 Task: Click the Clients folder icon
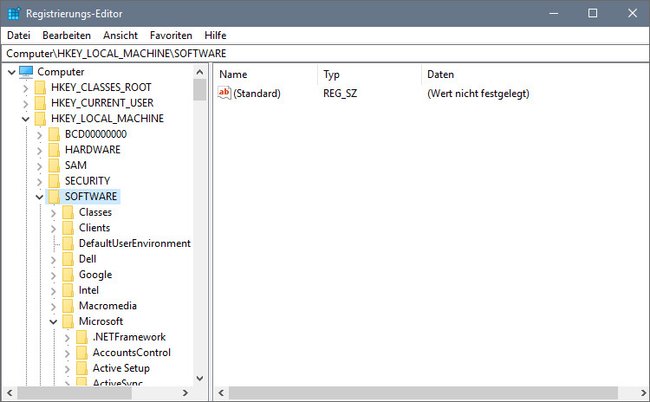(68, 228)
